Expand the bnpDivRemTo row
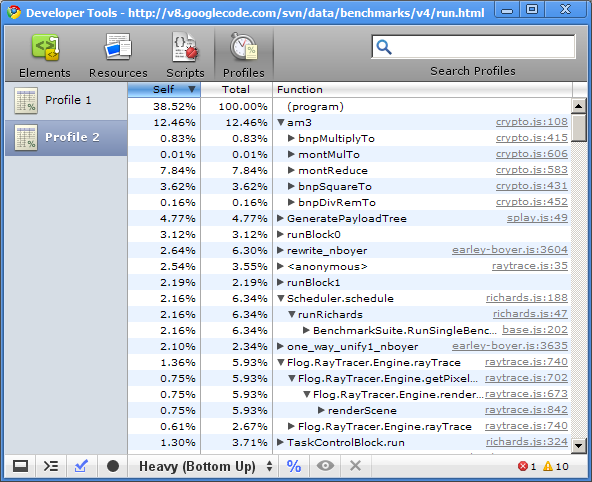This screenshot has width=592, height=482. tap(291, 202)
